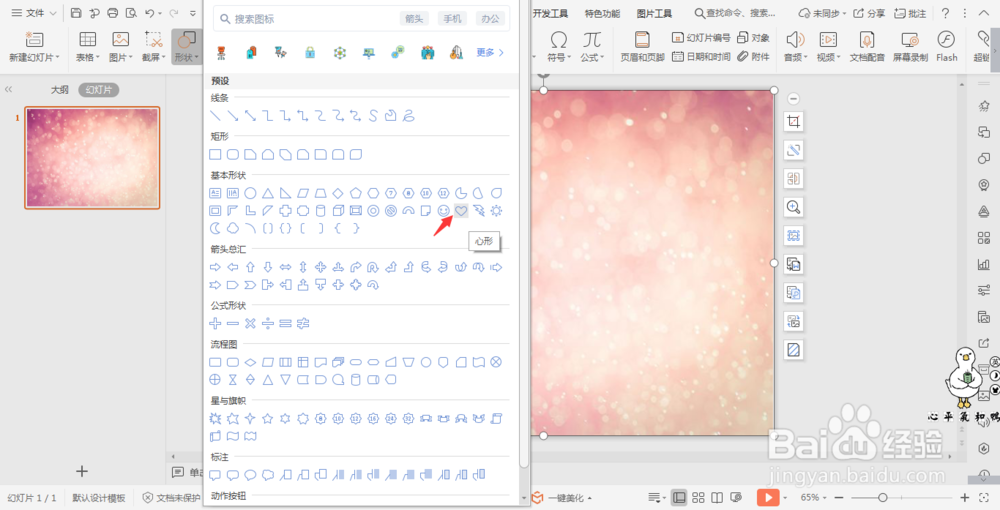Click the icon search input field
This screenshot has height=510, width=1000.
click(362, 18)
